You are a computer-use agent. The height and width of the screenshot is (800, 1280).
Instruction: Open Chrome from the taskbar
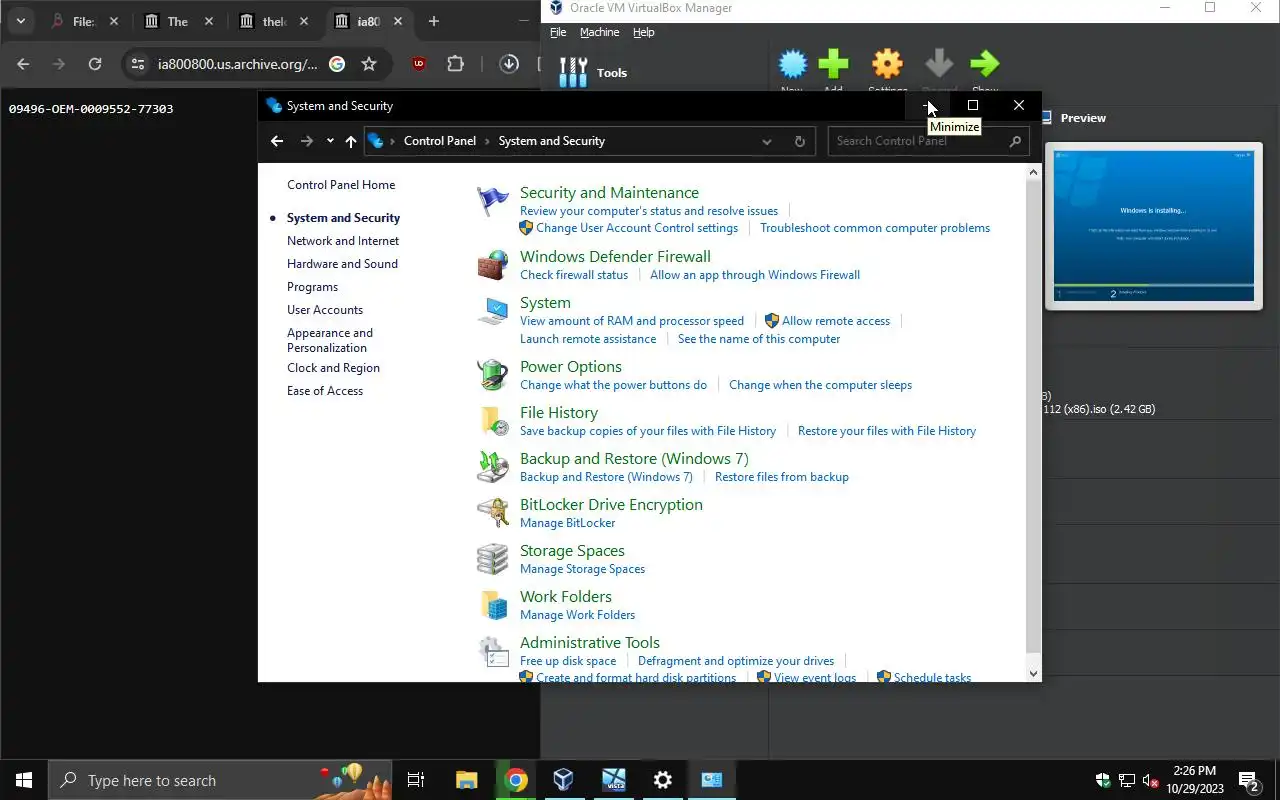[x=516, y=780]
